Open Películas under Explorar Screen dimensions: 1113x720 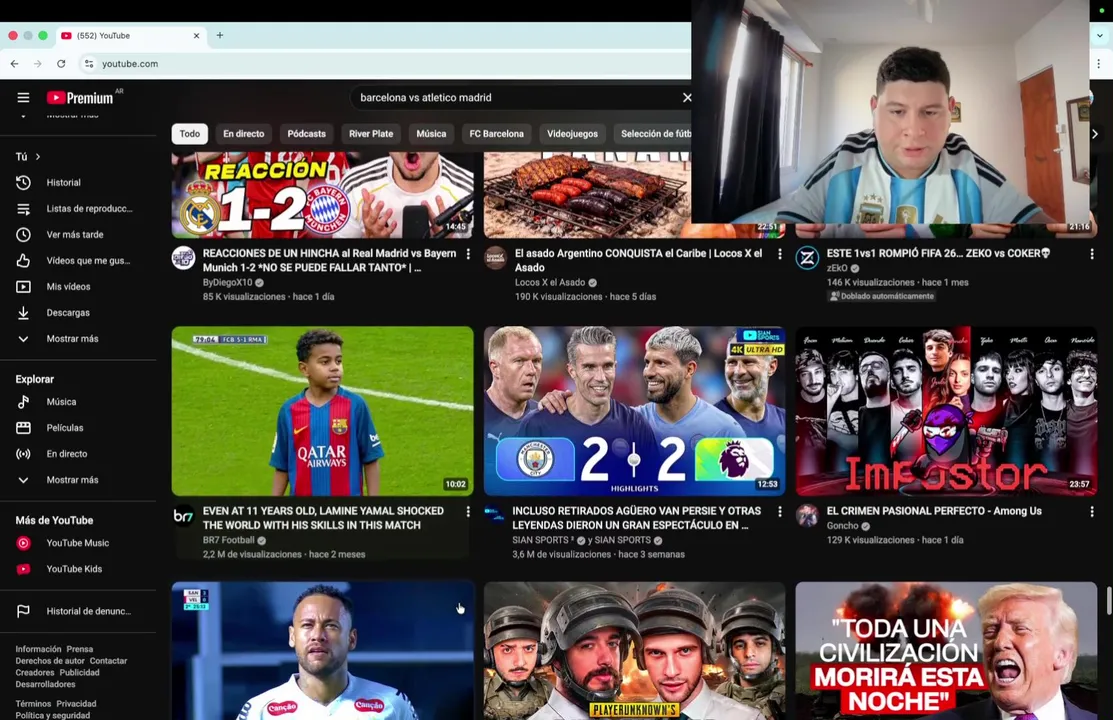[78, 428]
